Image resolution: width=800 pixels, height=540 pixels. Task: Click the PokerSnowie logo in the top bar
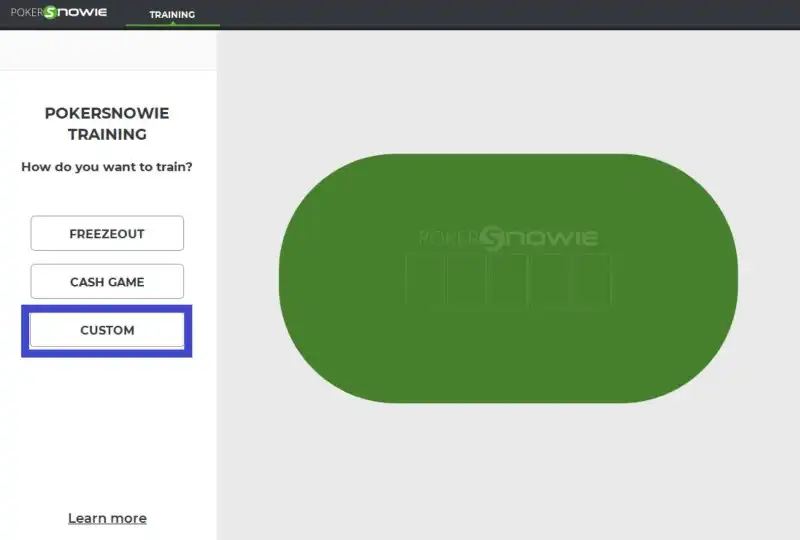pos(58,13)
